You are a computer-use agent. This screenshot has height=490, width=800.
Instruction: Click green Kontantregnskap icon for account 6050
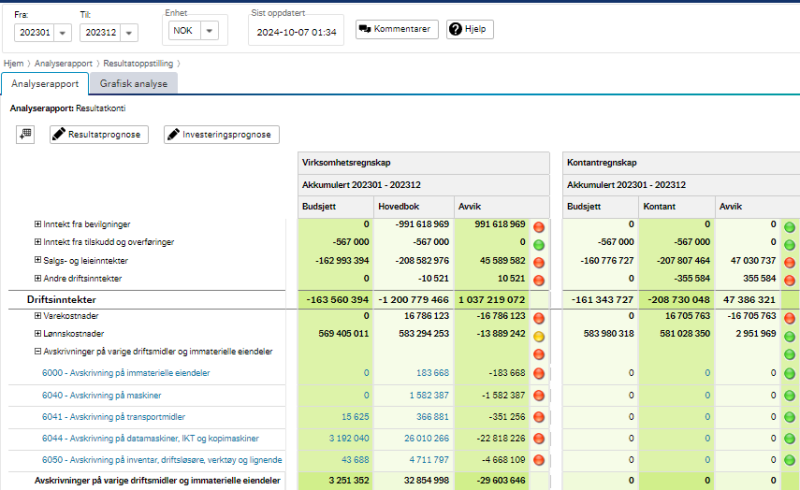(790, 460)
